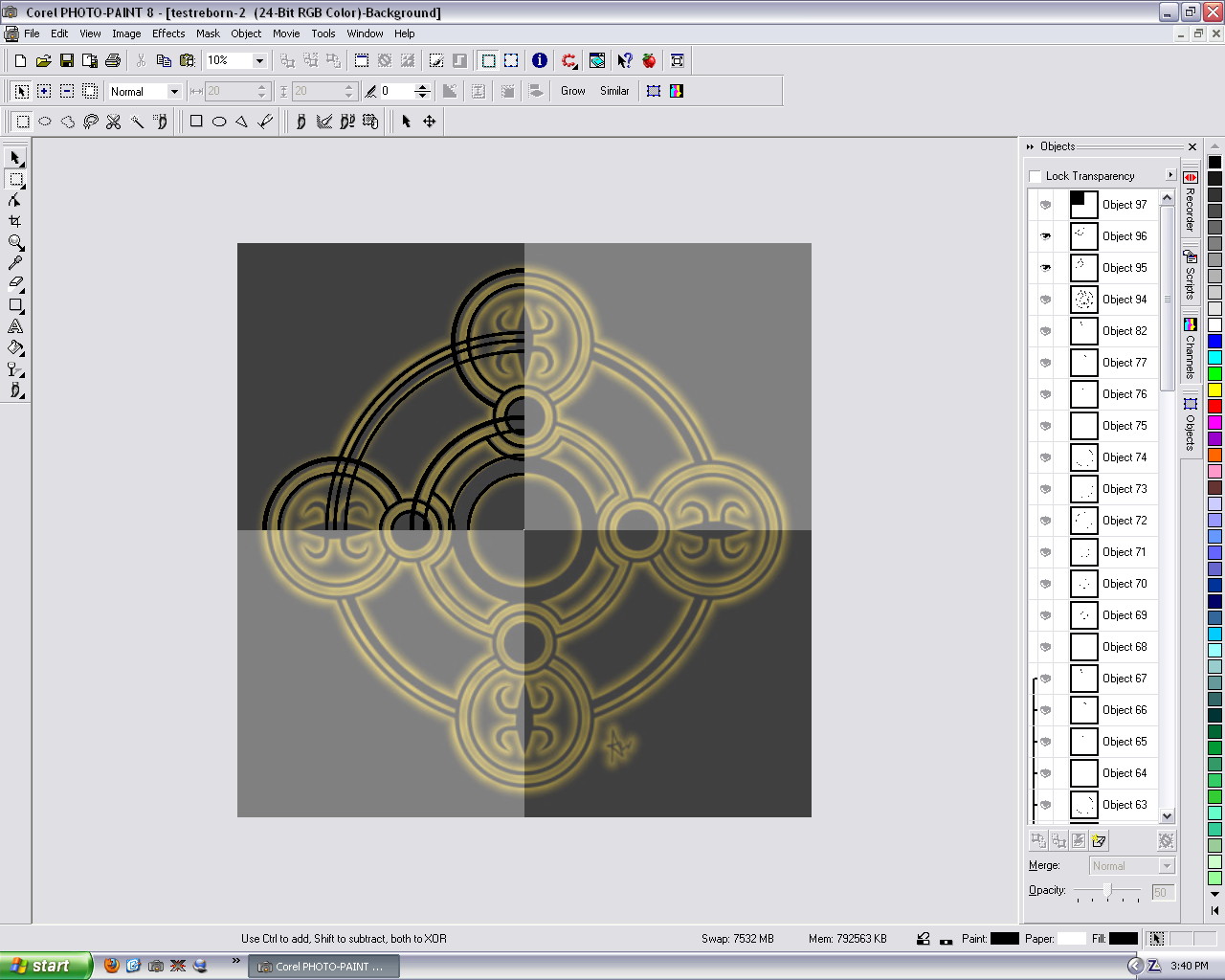Click the What's This help arrow icon

(x=624, y=60)
